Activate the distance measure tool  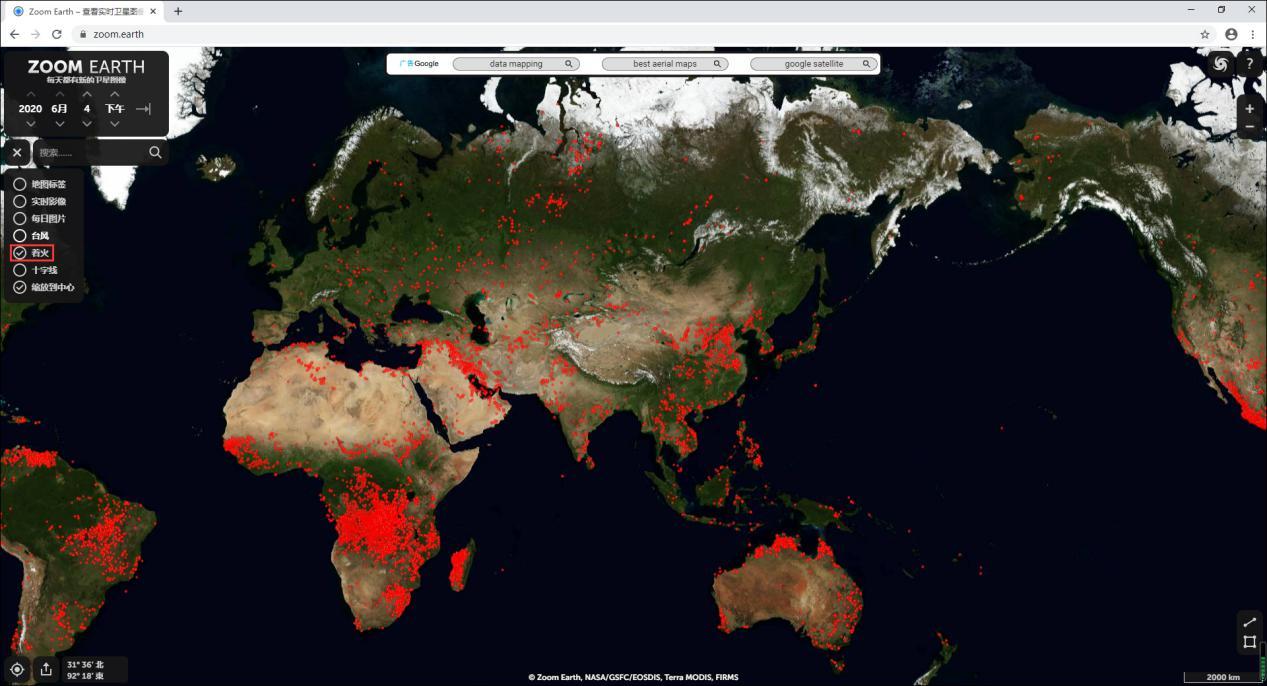pos(1249,622)
